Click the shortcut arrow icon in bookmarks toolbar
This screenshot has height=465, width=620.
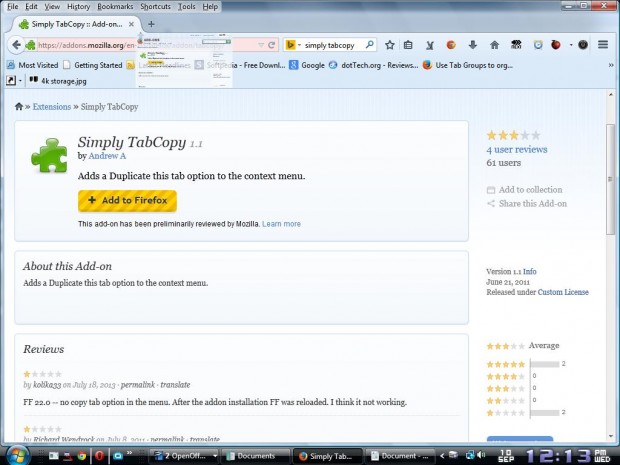[x=11, y=81]
